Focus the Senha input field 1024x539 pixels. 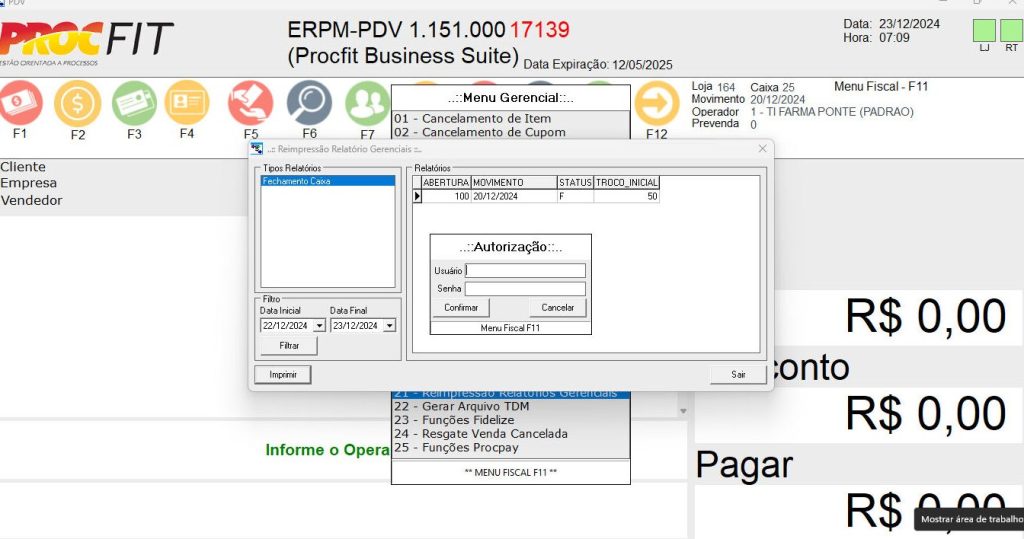(525, 289)
